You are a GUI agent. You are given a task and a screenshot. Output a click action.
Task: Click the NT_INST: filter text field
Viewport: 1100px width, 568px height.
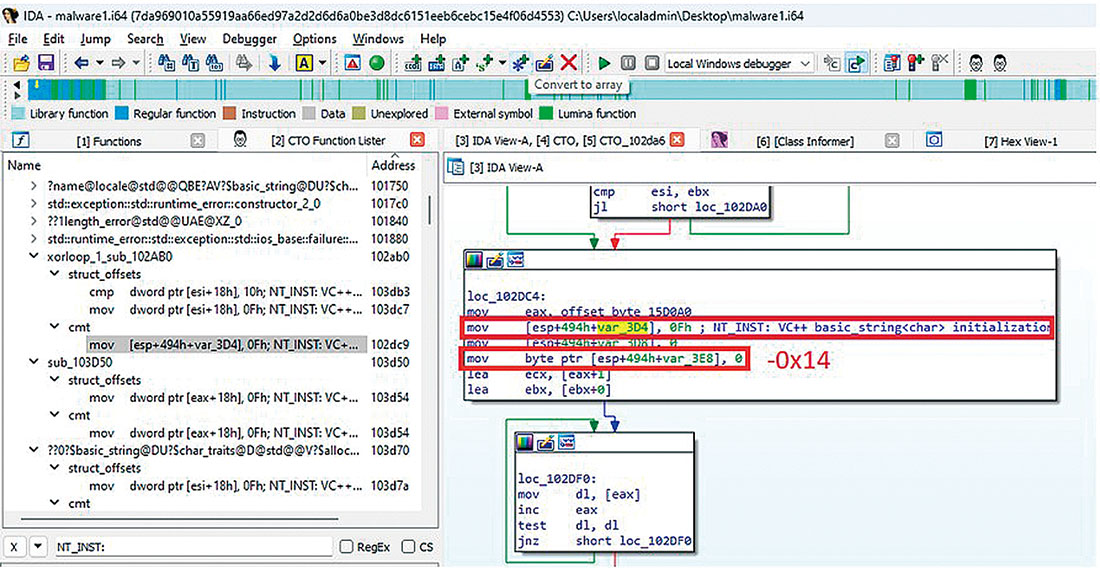pyautogui.click(x=190, y=547)
